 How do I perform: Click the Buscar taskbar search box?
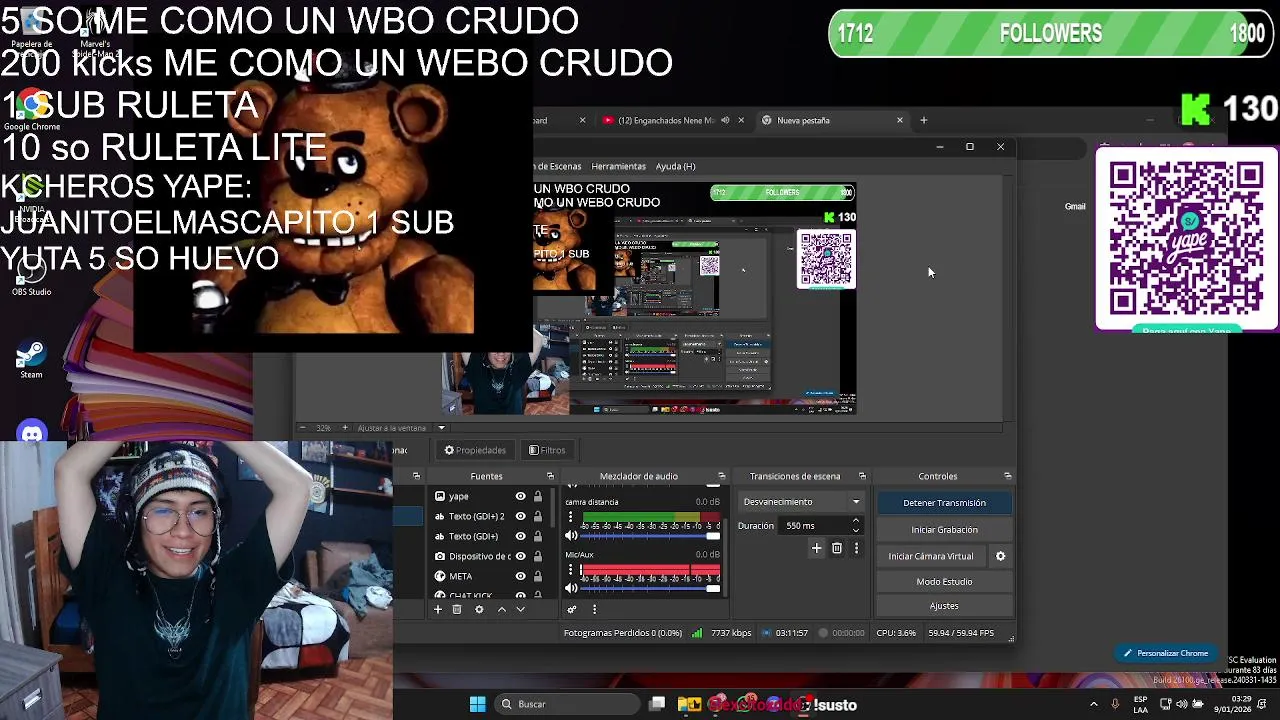point(567,704)
